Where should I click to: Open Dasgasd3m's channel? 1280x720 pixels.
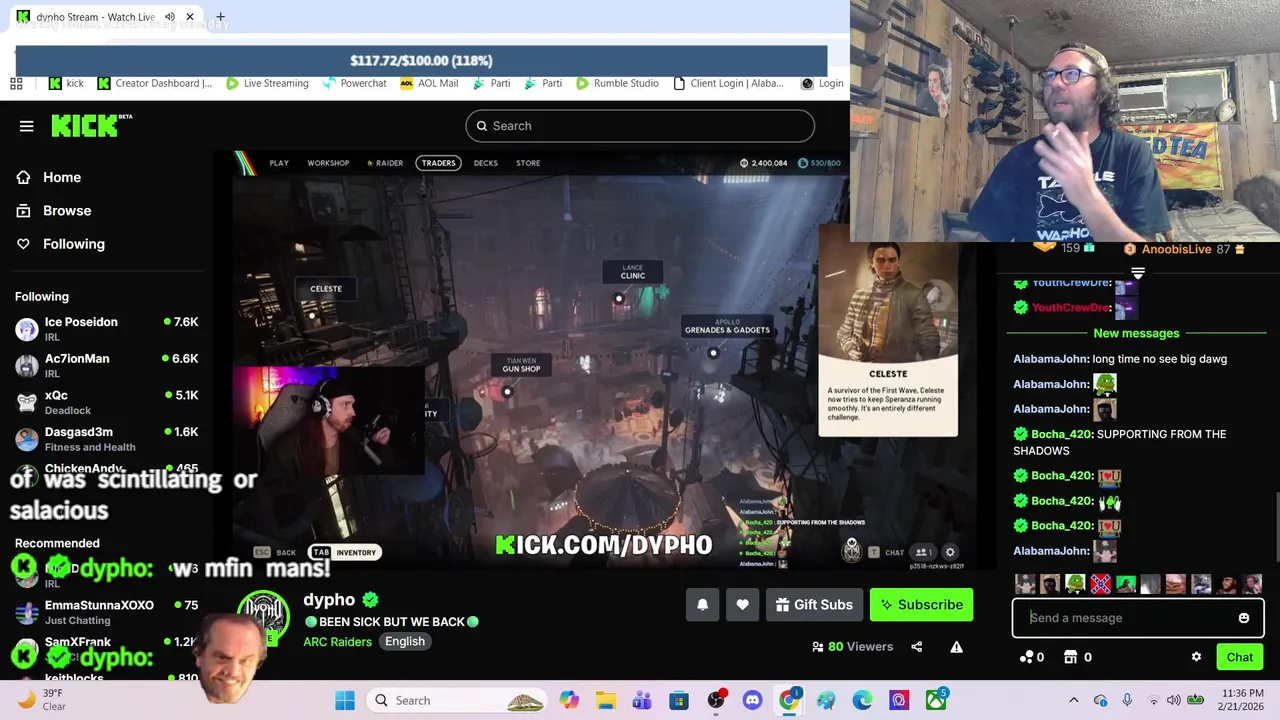pyautogui.click(x=106, y=439)
